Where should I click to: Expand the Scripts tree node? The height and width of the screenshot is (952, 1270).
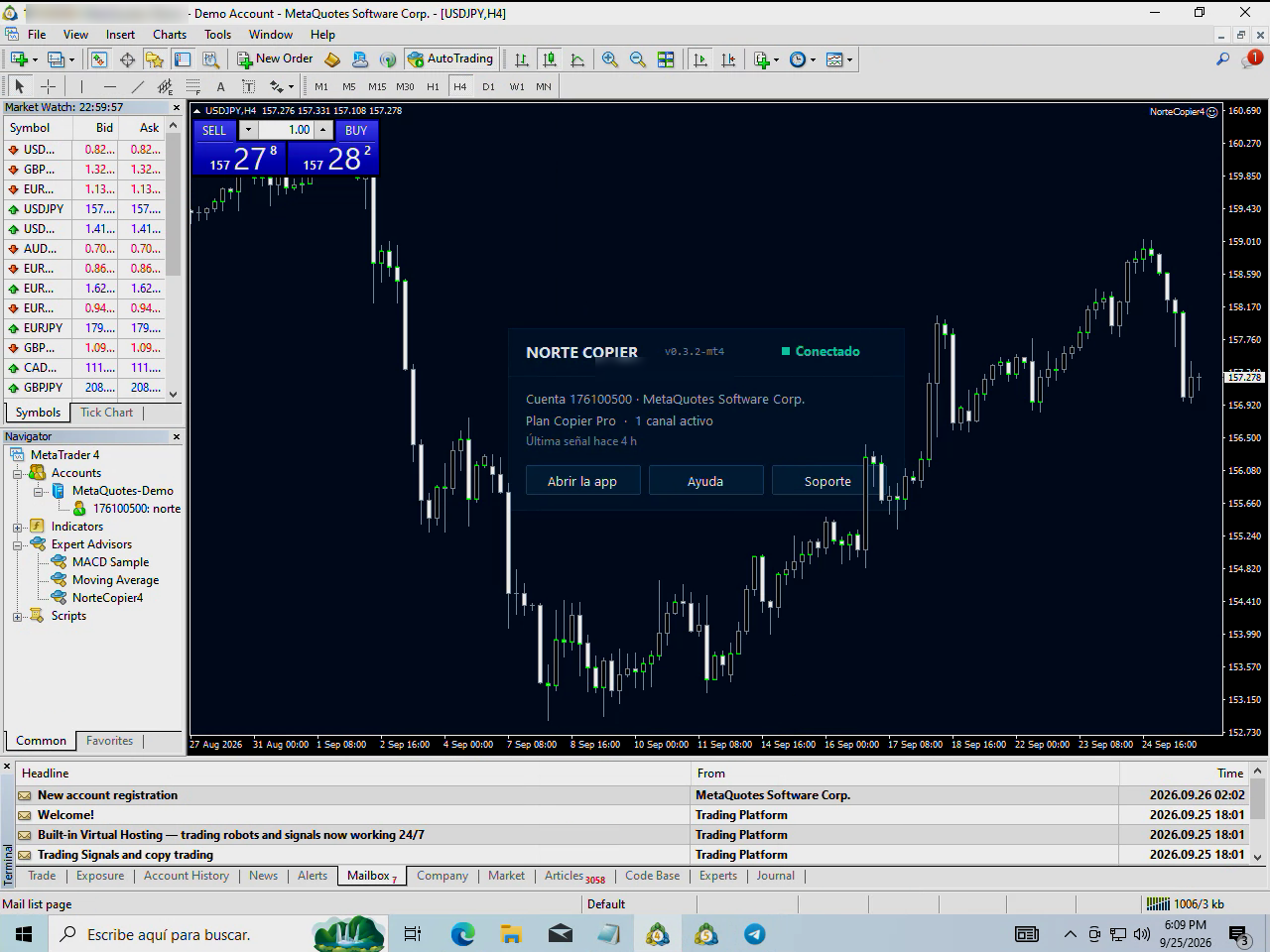pos(17,616)
